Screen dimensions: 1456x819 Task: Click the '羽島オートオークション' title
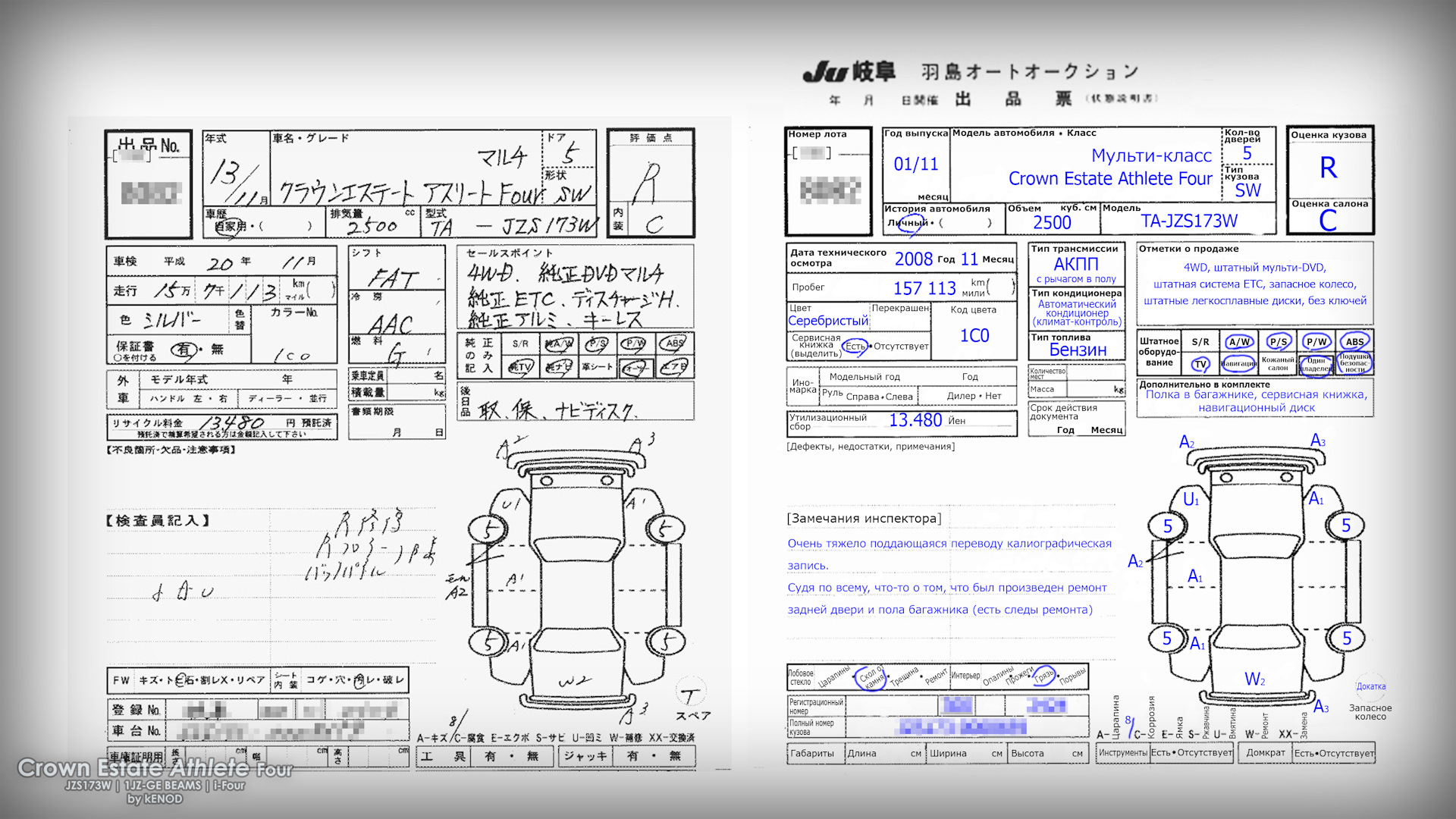[1029, 71]
